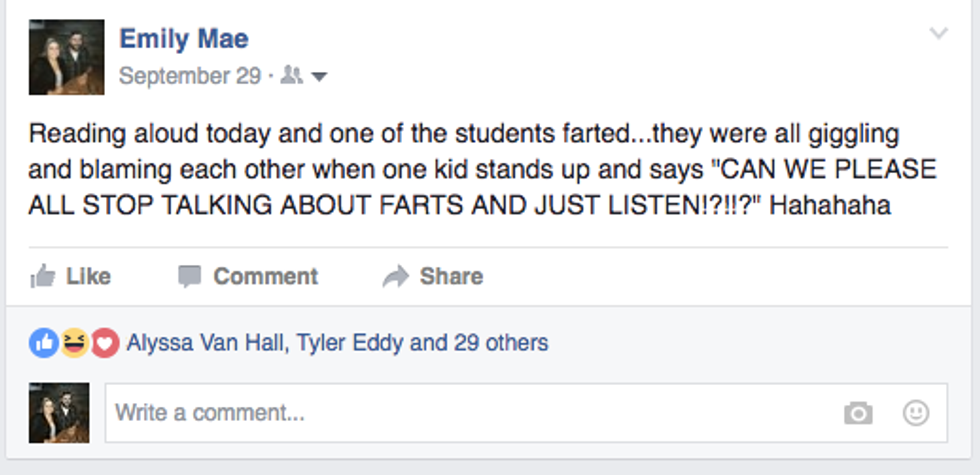Click the blue Like reaction icon
The image size is (980, 475).
pyautogui.click(x=43, y=343)
